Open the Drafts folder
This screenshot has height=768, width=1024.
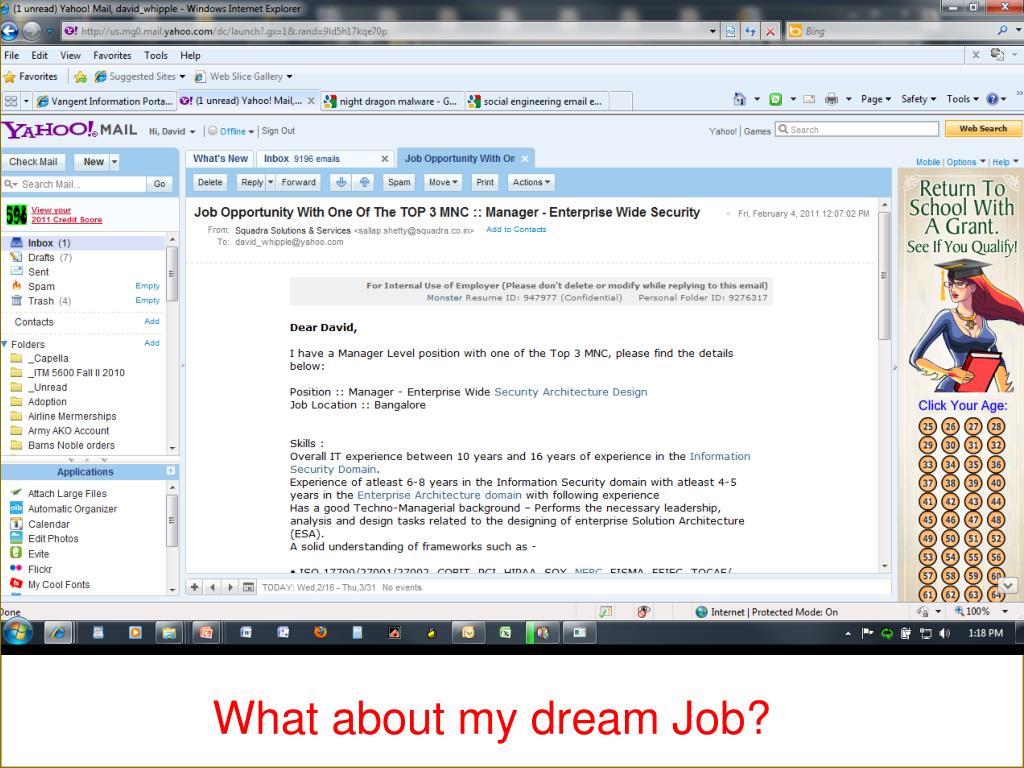pyautogui.click(x=50, y=257)
